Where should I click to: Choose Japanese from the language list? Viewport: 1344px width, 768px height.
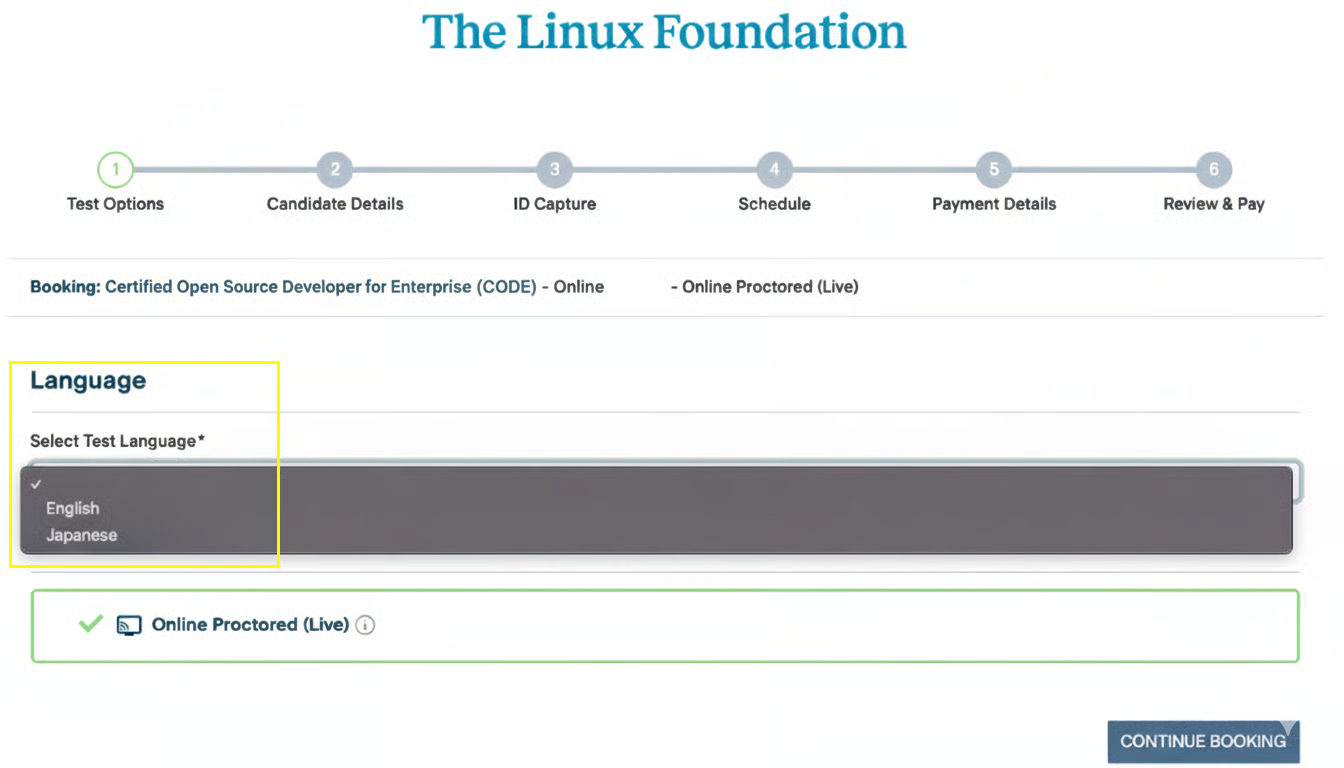coord(82,536)
